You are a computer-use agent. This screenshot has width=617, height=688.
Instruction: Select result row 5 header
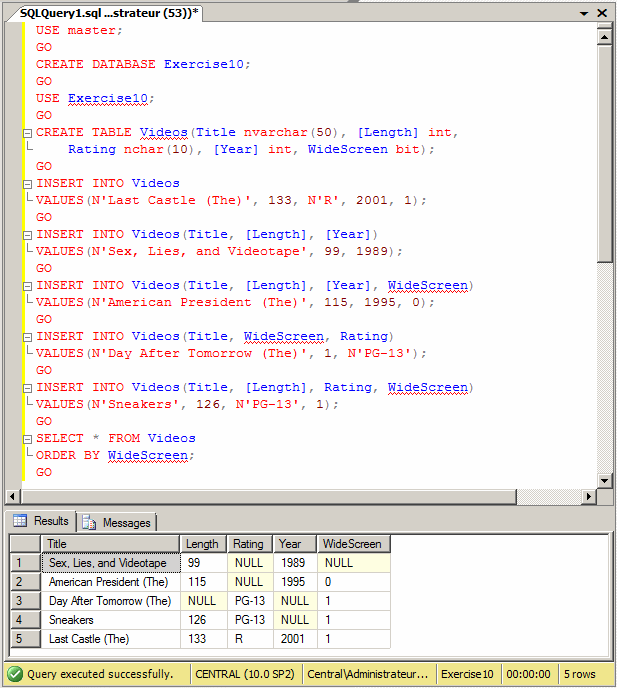click(25, 638)
